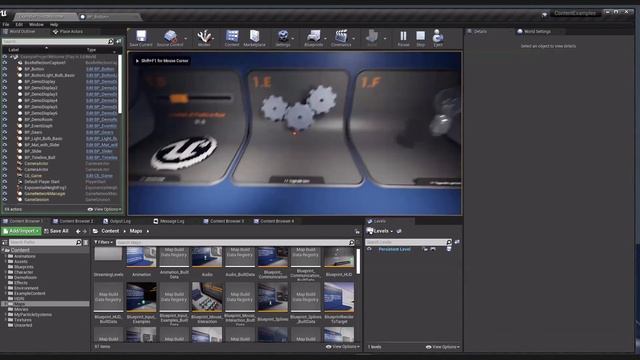Open the Source Control toolbar icon
The height and width of the screenshot is (360, 640).
tap(171, 36)
